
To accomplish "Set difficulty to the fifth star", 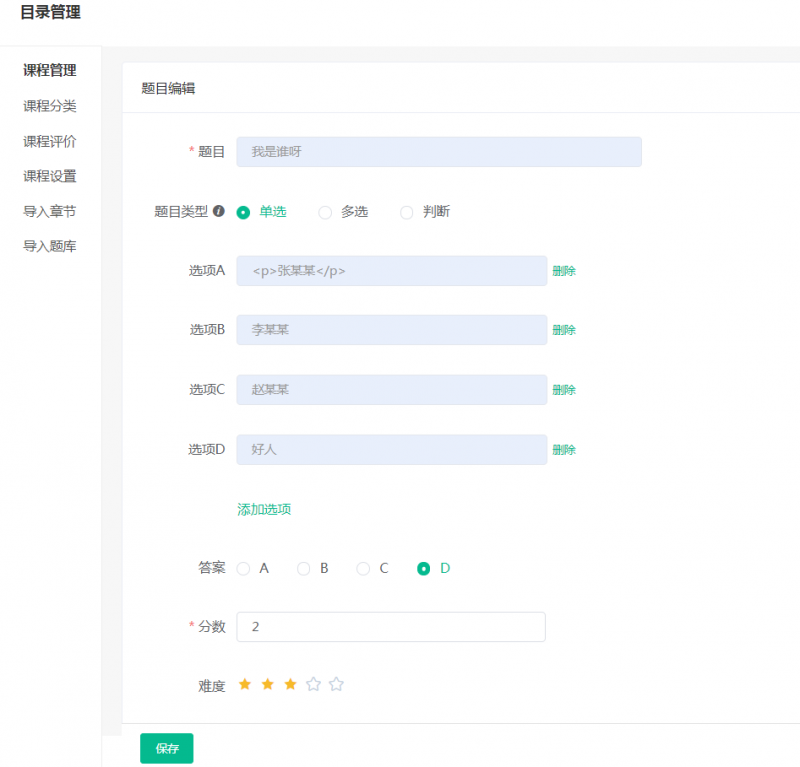I will [x=337, y=684].
